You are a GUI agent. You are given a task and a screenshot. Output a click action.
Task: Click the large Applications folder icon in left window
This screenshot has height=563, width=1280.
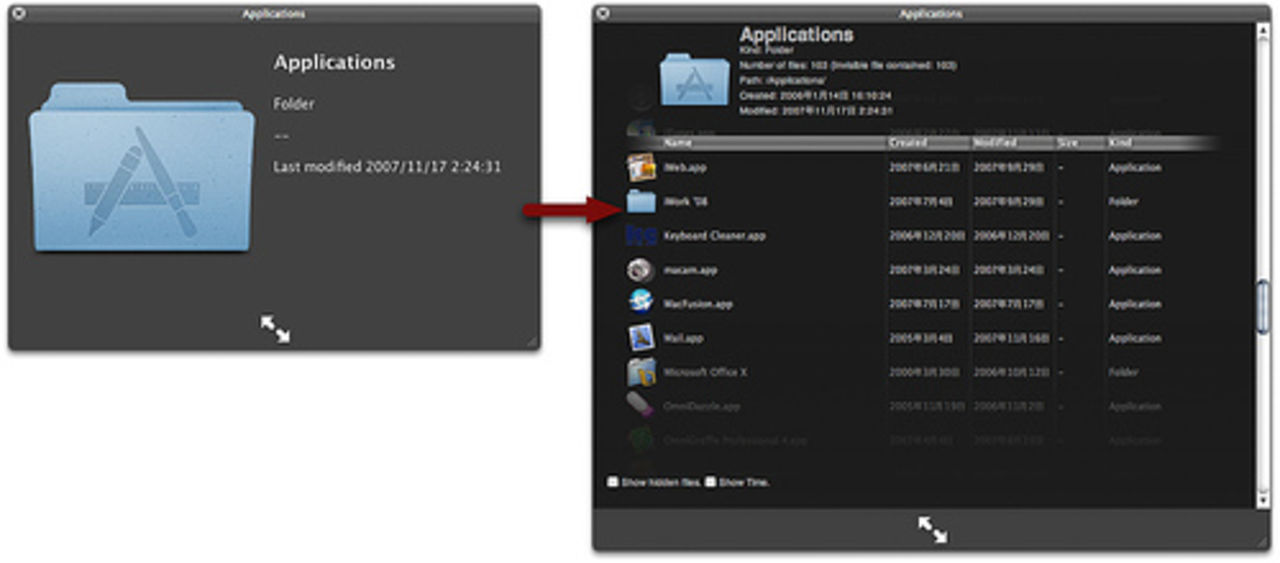141,168
